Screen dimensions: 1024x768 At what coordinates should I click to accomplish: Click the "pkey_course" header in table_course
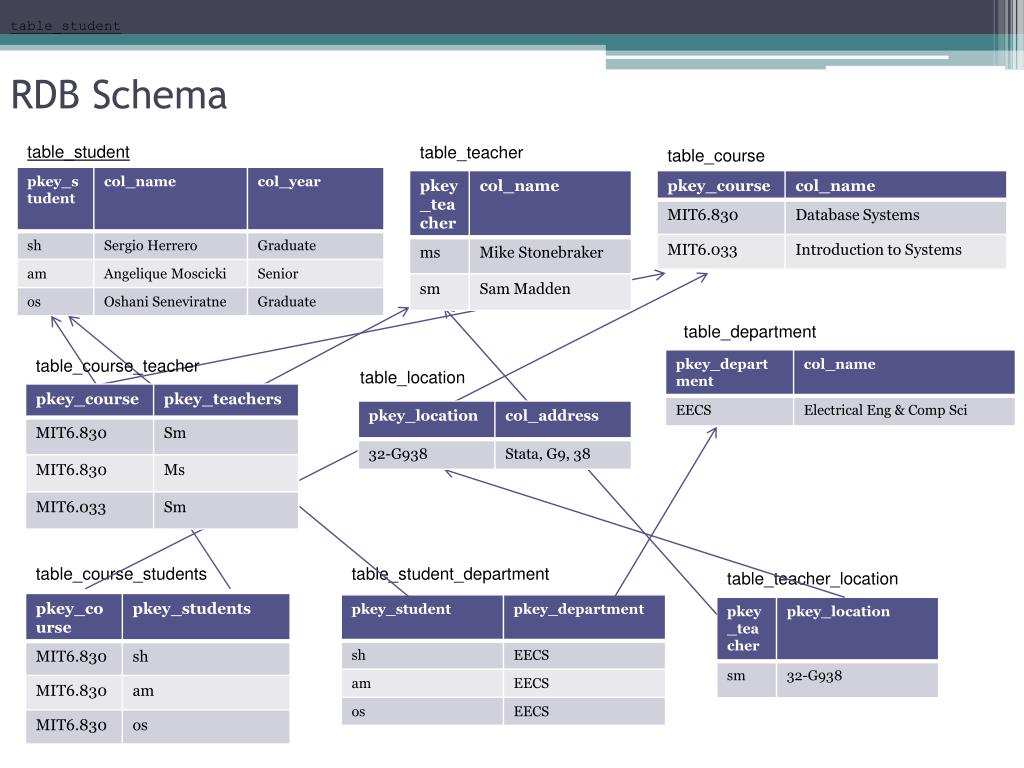(719, 186)
